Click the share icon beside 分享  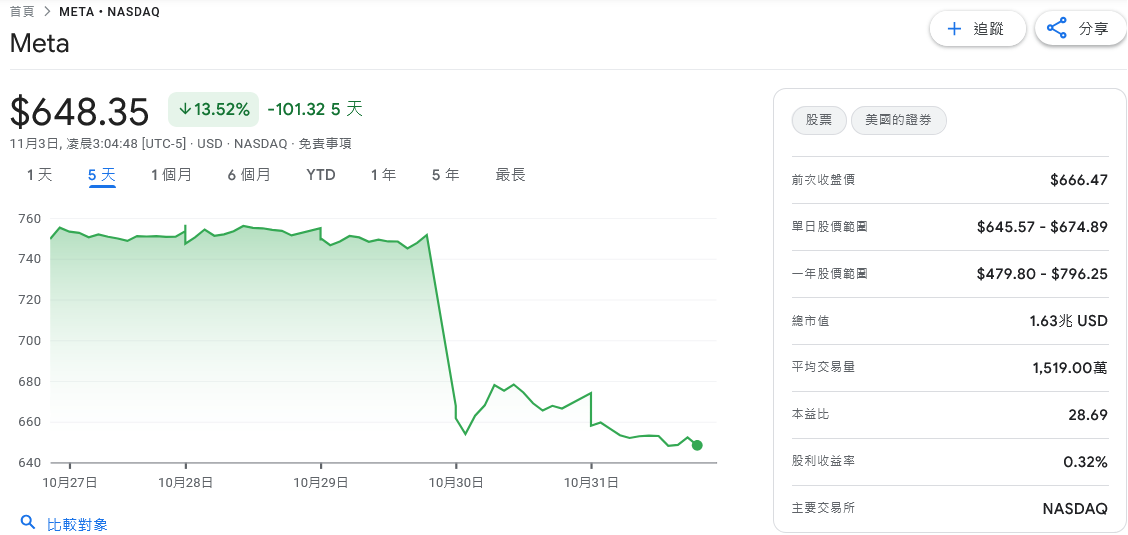point(1057,29)
